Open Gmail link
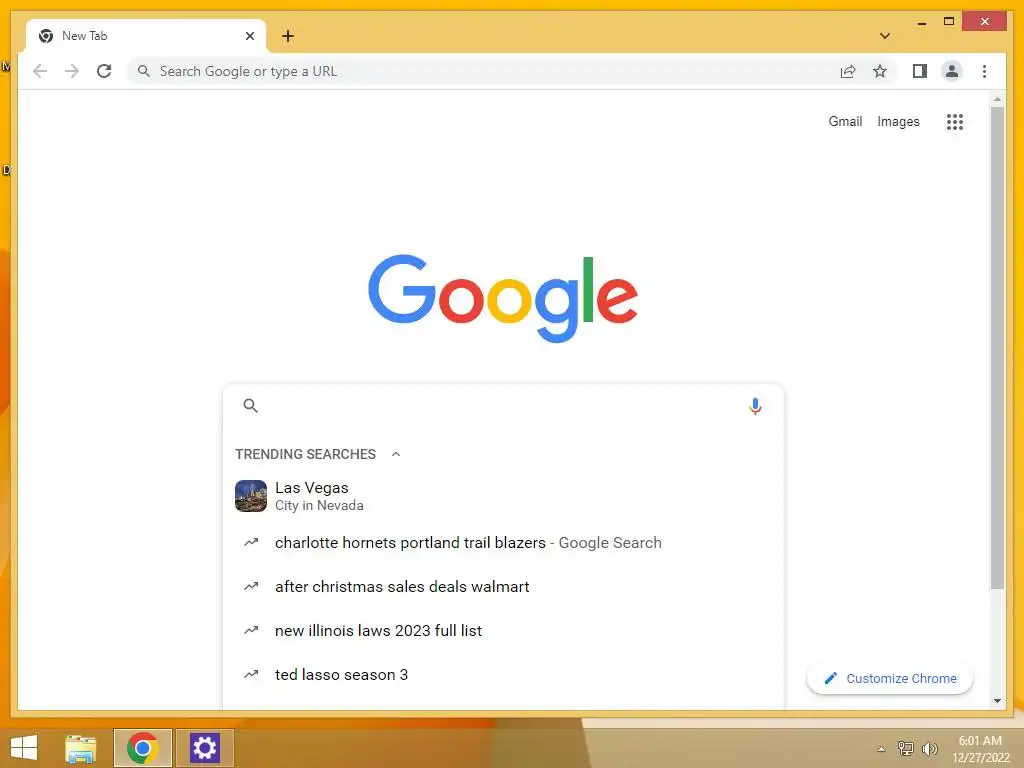 [x=845, y=121]
